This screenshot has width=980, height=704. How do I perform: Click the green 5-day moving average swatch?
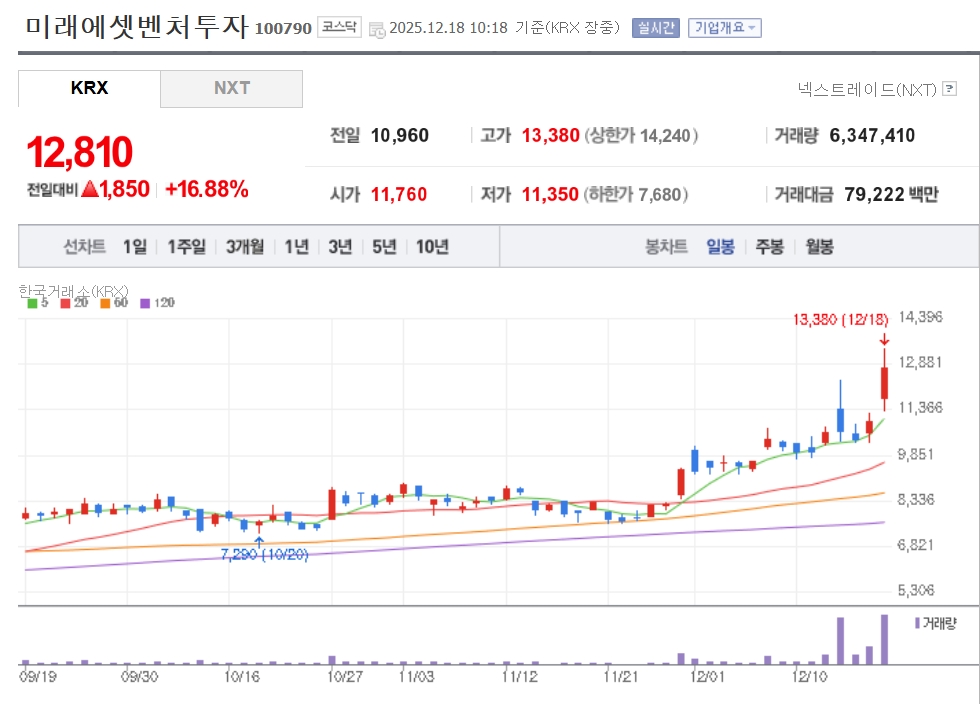(32, 303)
